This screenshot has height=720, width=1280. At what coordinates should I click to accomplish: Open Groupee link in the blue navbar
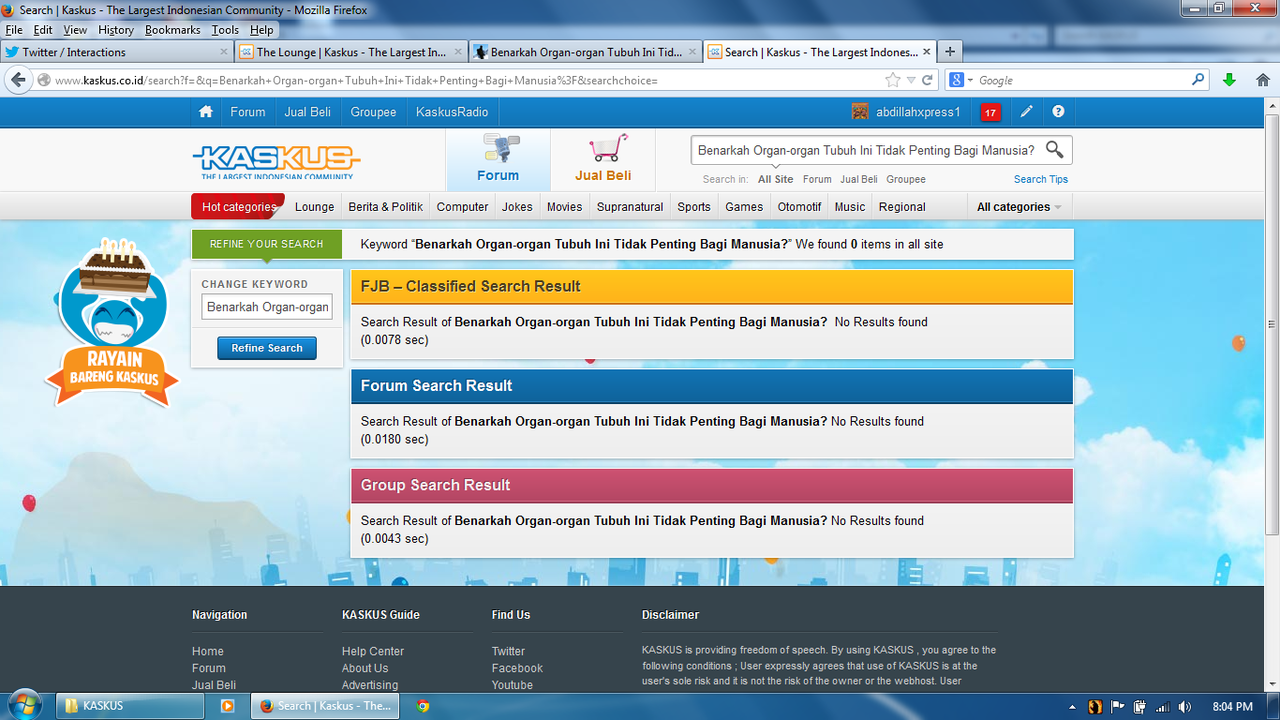(373, 112)
